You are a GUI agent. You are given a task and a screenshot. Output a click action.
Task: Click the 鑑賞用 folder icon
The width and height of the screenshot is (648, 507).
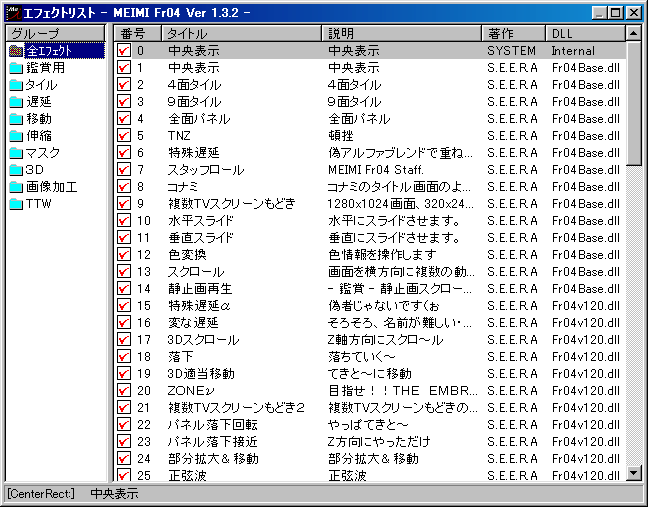tap(16, 68)
